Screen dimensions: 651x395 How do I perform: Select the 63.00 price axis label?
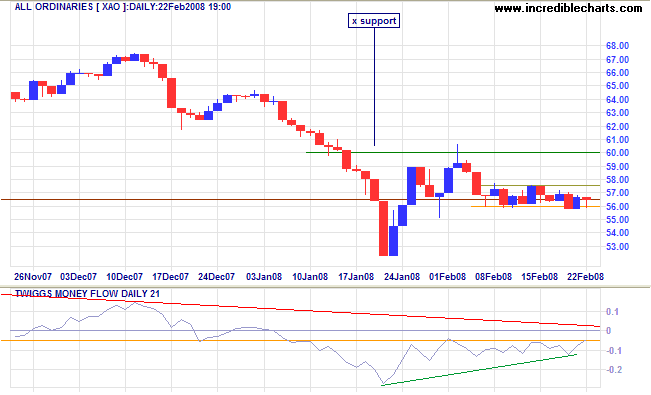click(617, 113)
